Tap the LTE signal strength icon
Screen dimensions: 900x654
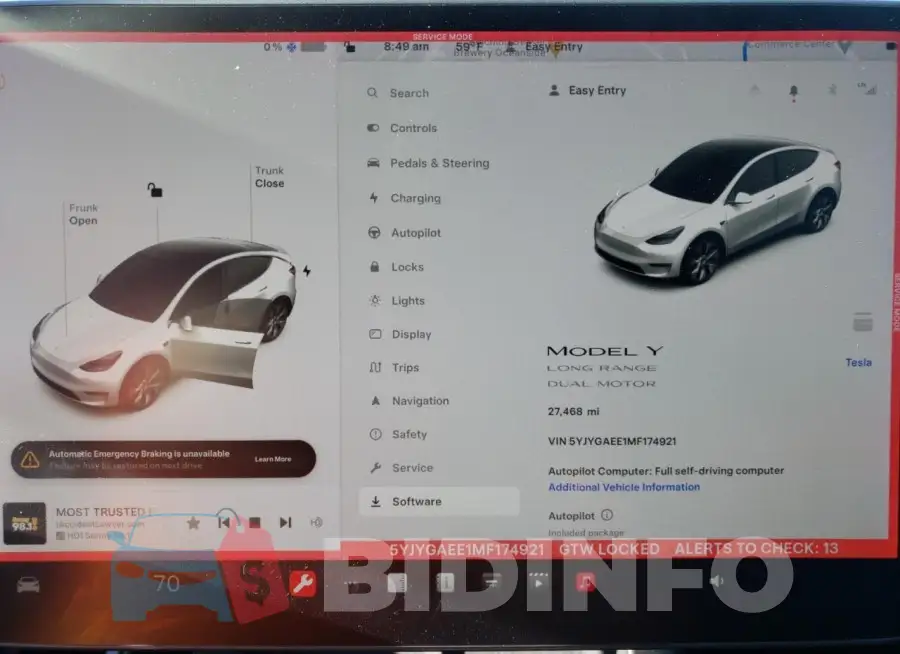867,88
